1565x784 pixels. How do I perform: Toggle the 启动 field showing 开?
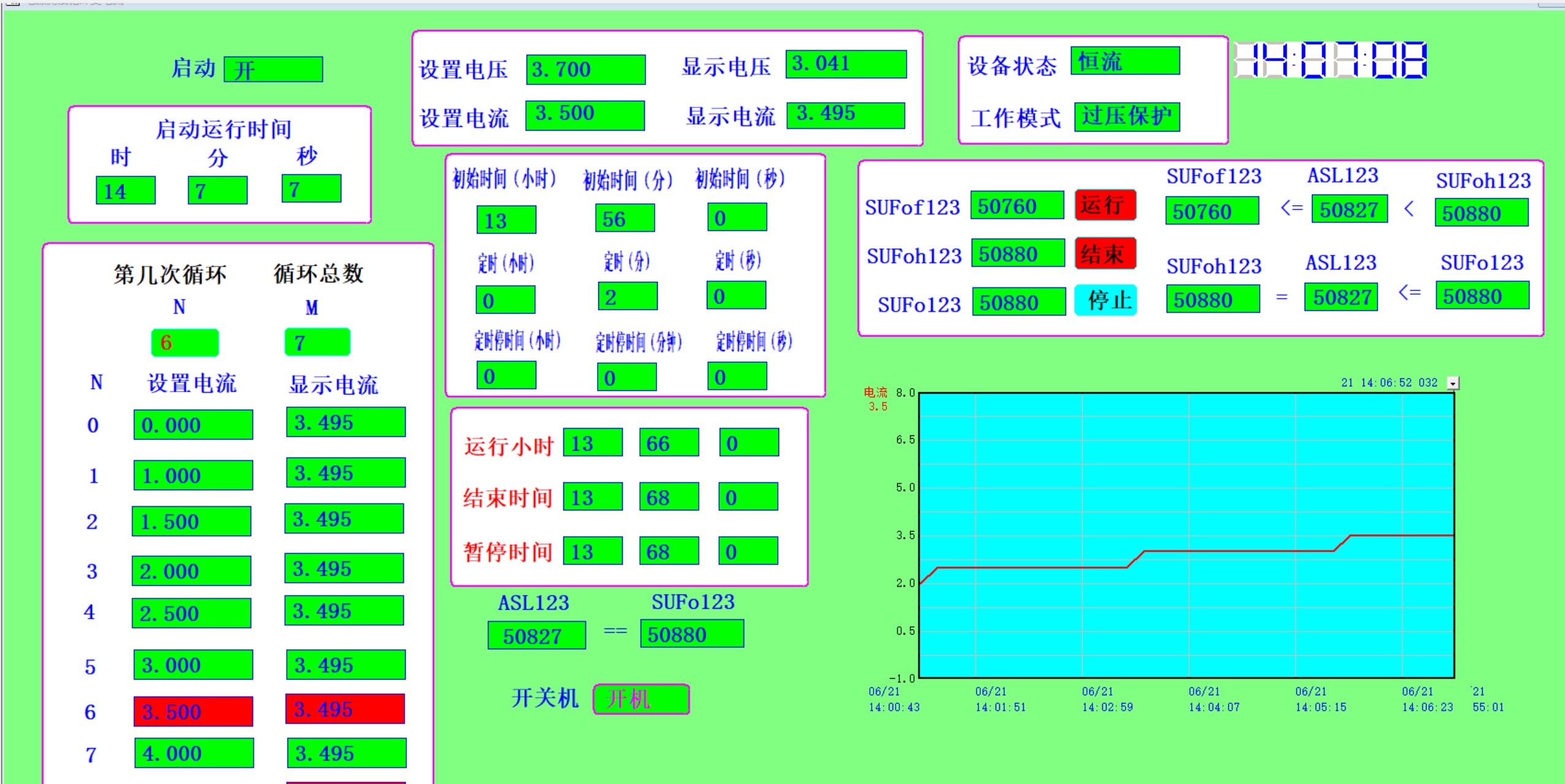(x=273, y=69)
